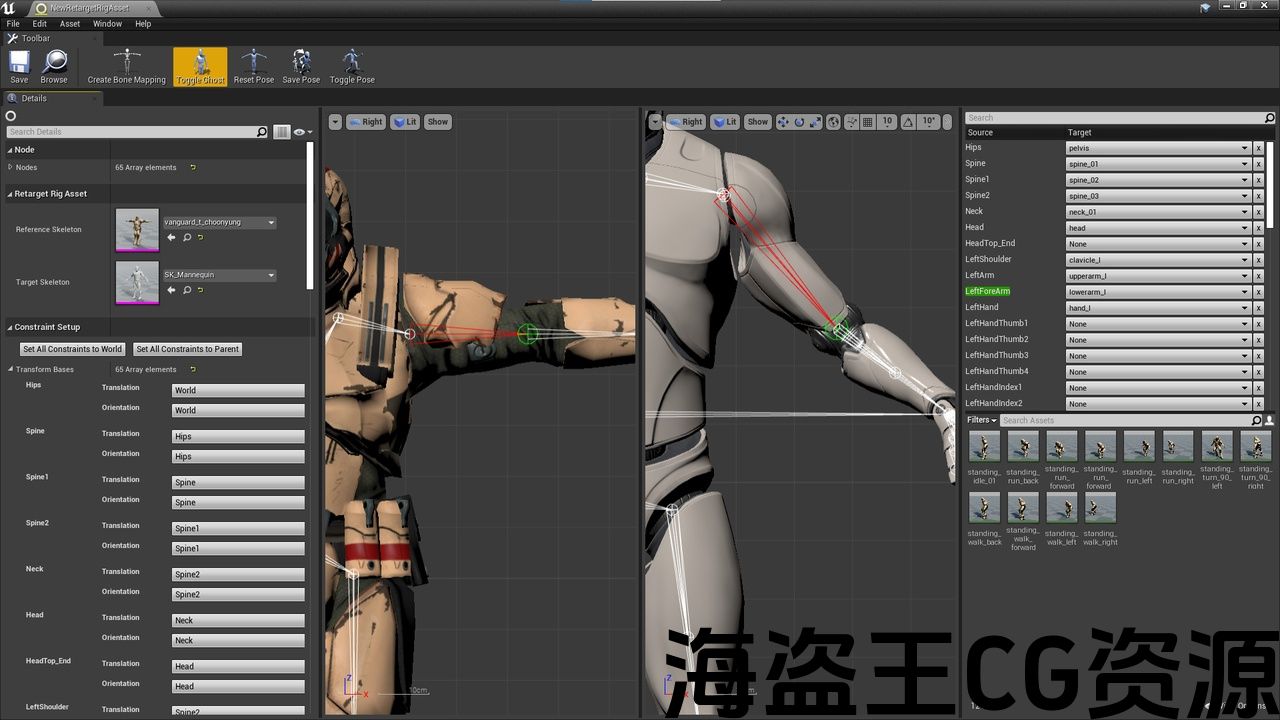Select the rotate gizmo in right viewport
The image size is (1280, 720).
click(x=799, y=122)
